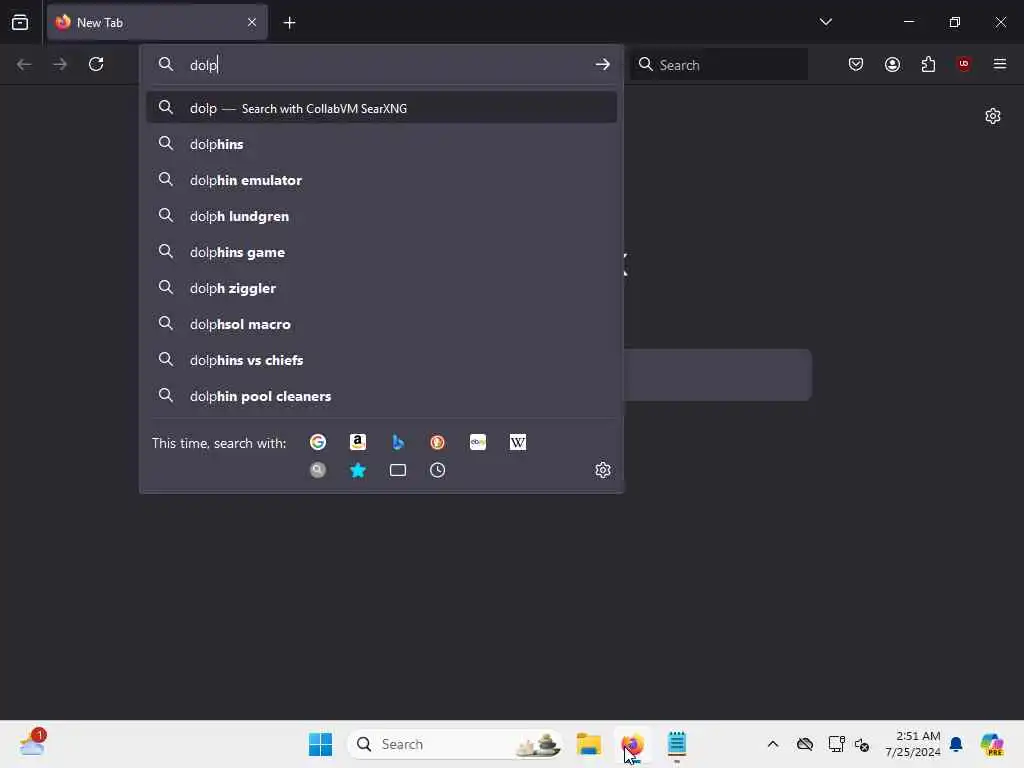The image size is (1024, 768).
Task: Open a new tab with the plus button
Action: coord(289,23)
